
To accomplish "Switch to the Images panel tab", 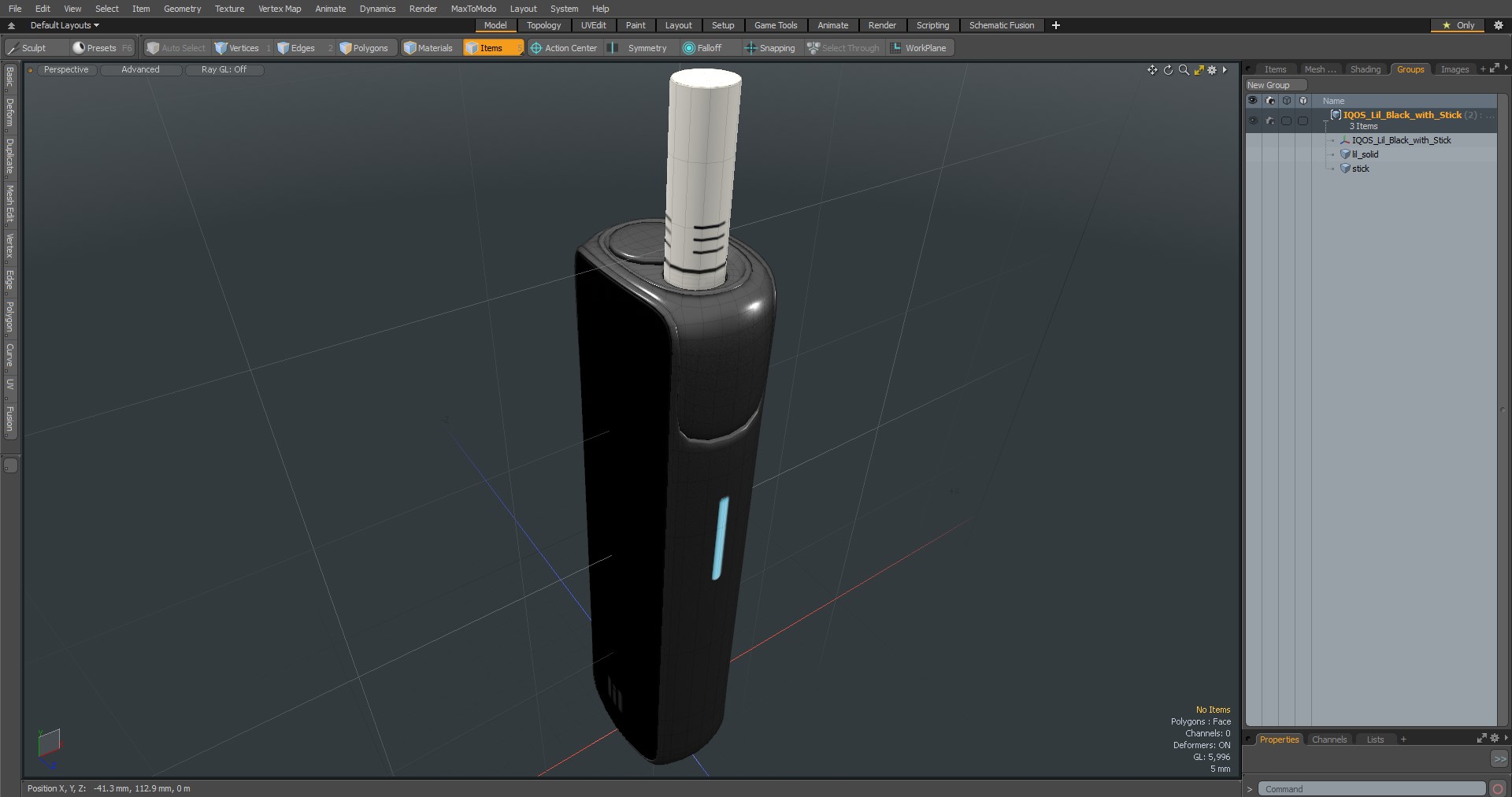I will [1455, 69].
